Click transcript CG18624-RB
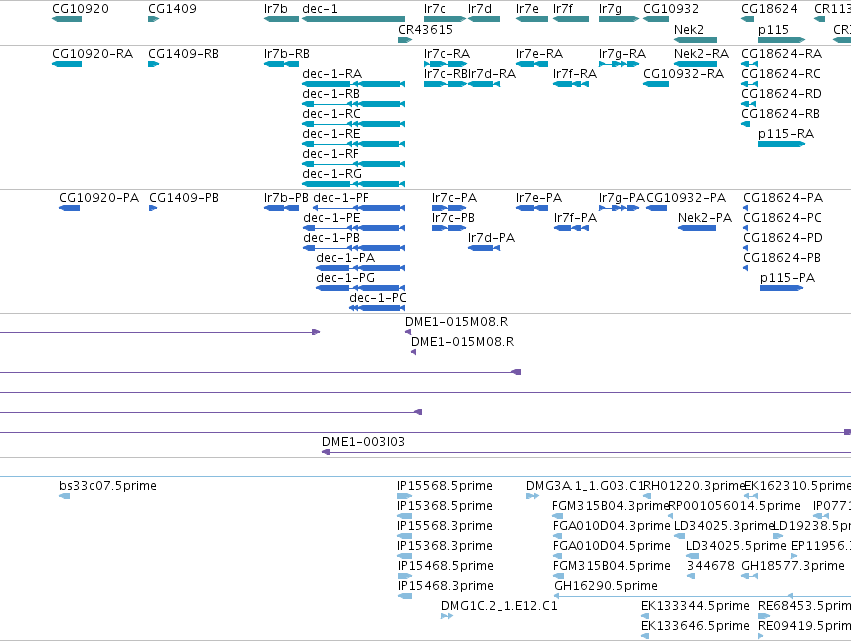Image resolution: width=851 pixels, height=641 pixels. (745, 124)
